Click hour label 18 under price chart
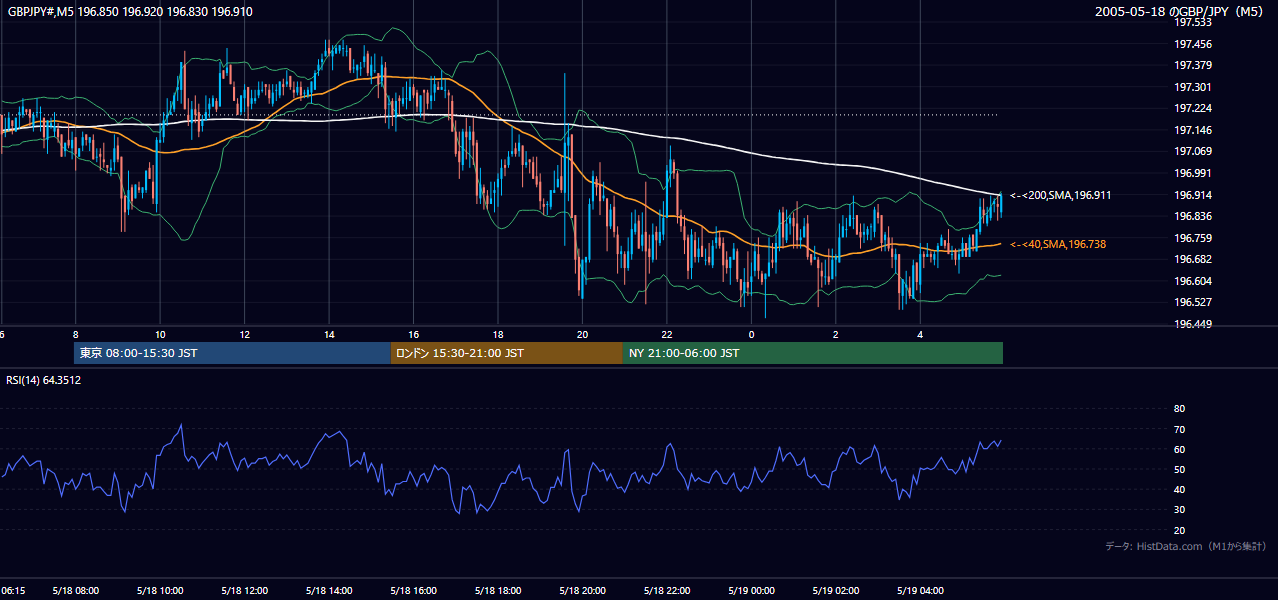Viewport: 1278px width, 600px height. click(498, 334)
